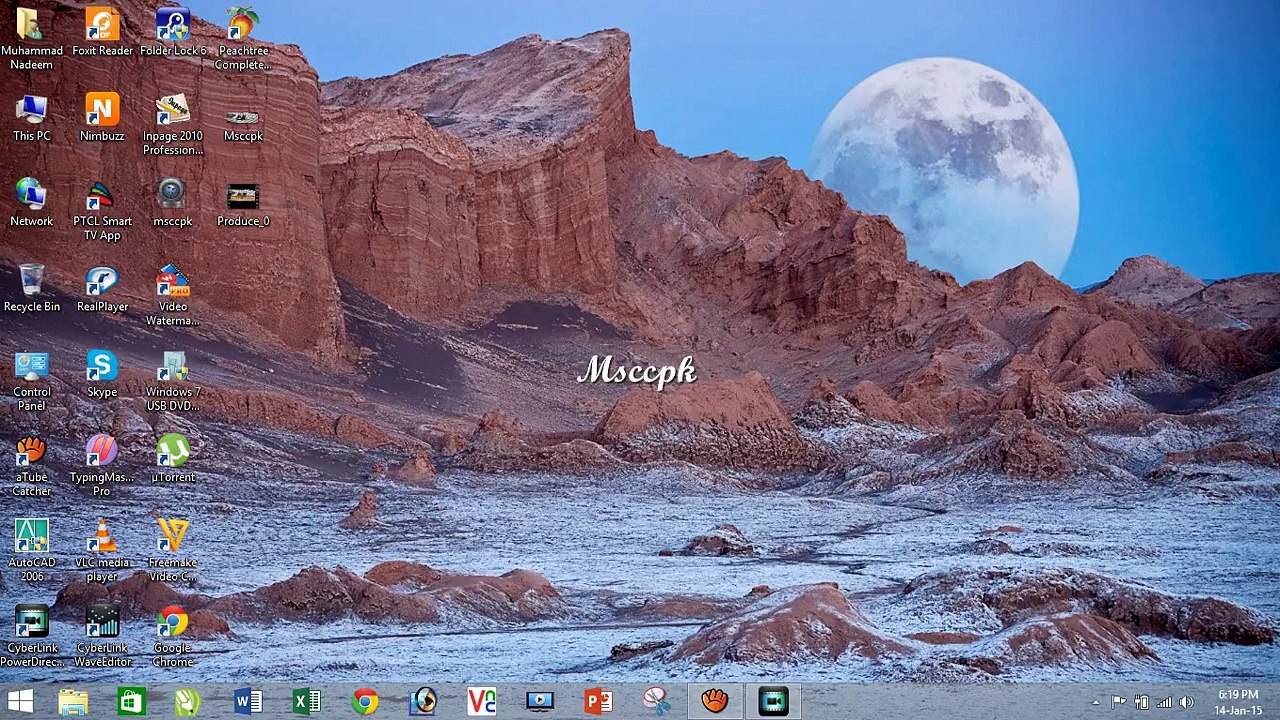Viewport: 1280px width, 720px height.
Task: Open the Muhammad Nadeem folder icon
Action: pos(31,38)
